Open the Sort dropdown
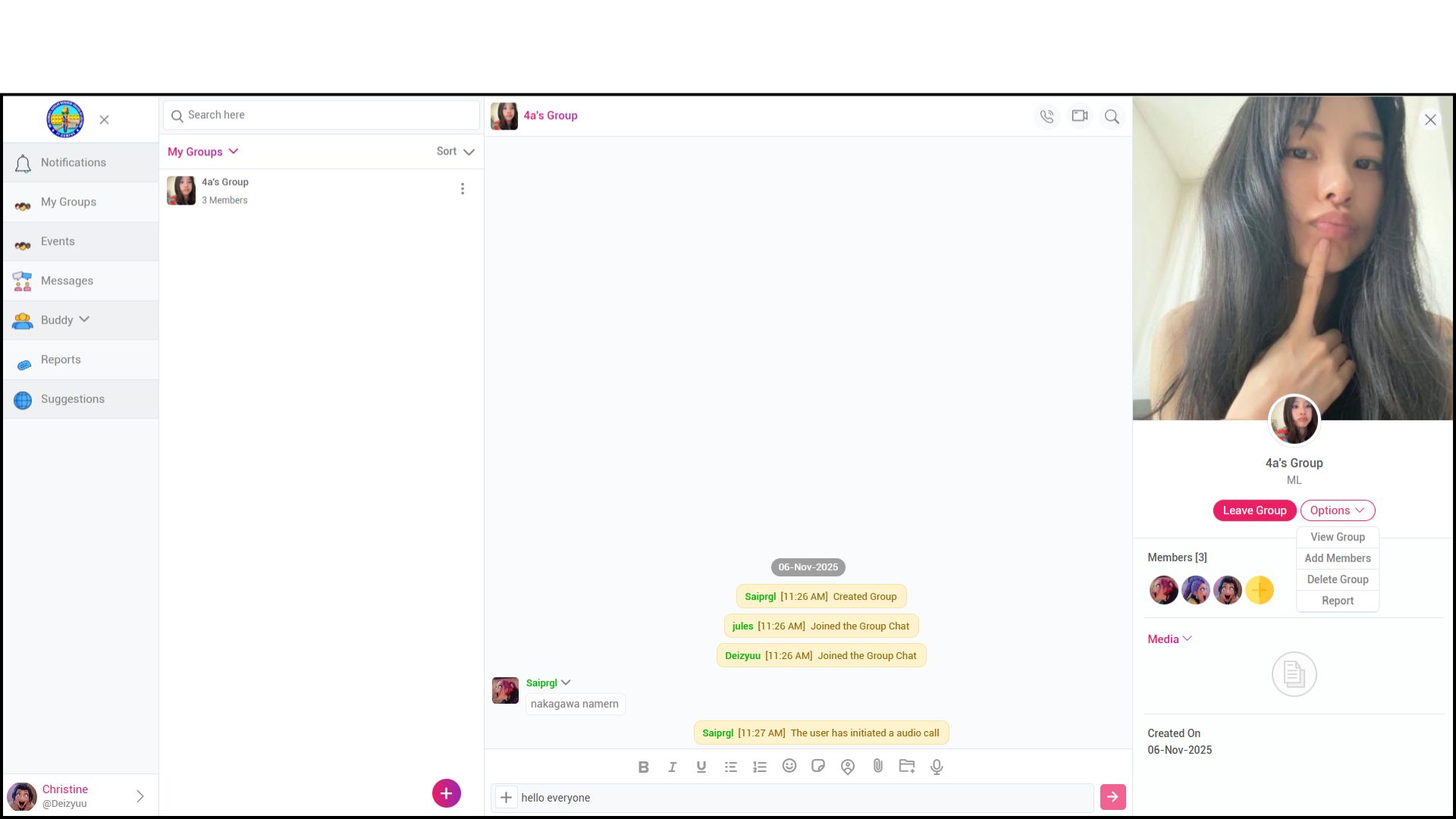This screenshot has height=819, width=1456. pos(455,152)
